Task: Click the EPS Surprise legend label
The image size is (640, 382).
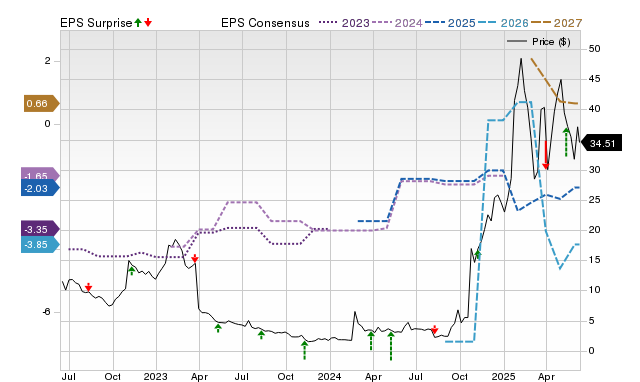Action: pos(96,23)
